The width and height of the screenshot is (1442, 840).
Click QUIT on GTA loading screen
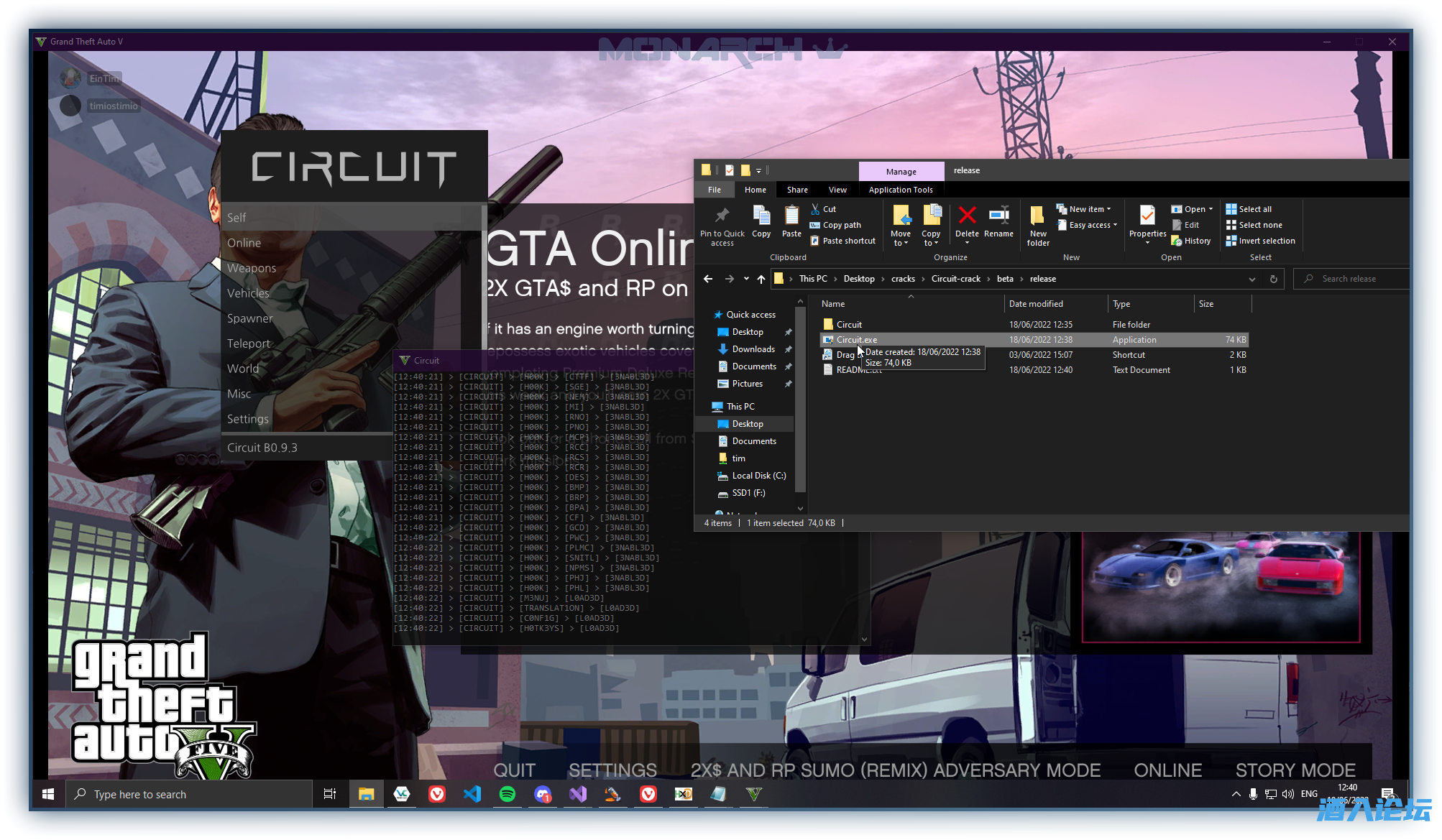pos(515,770)
